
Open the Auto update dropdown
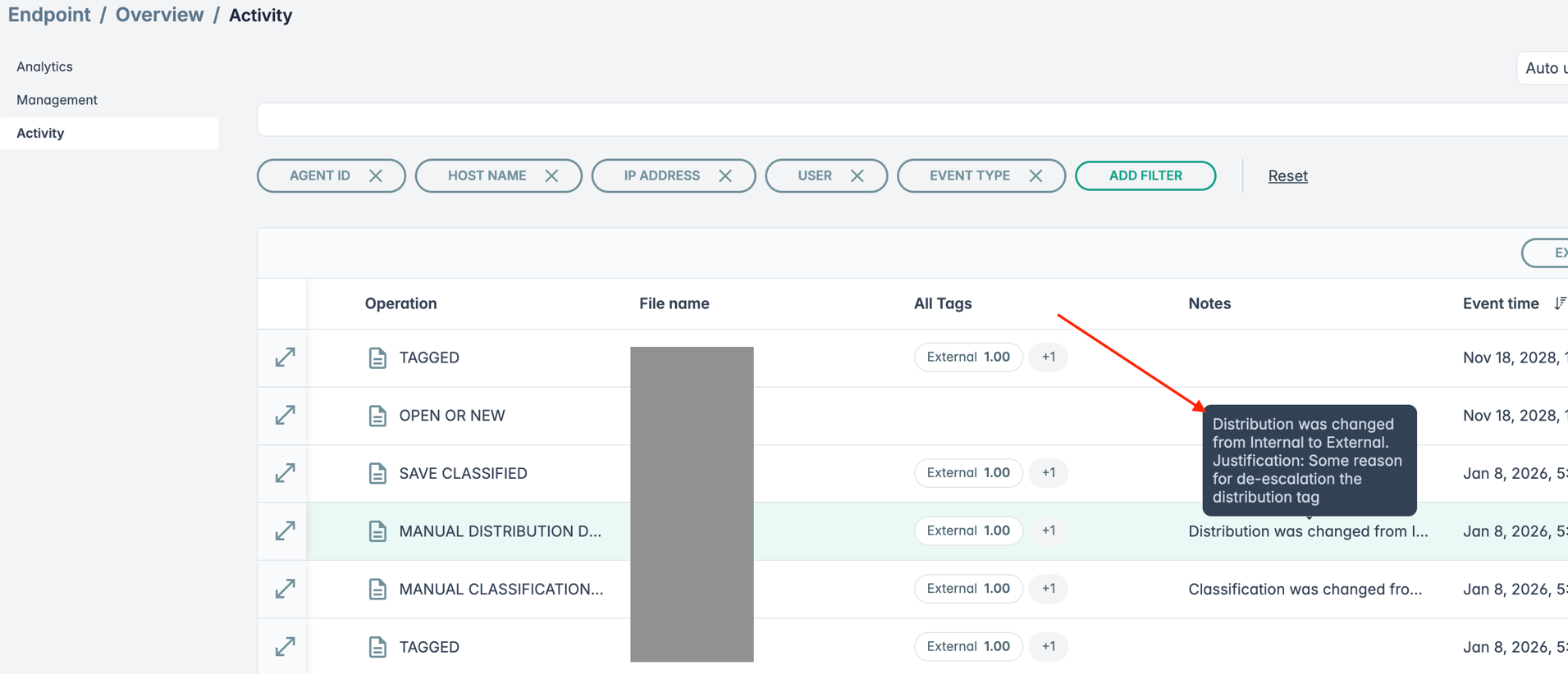click(x=1544, y=68)
